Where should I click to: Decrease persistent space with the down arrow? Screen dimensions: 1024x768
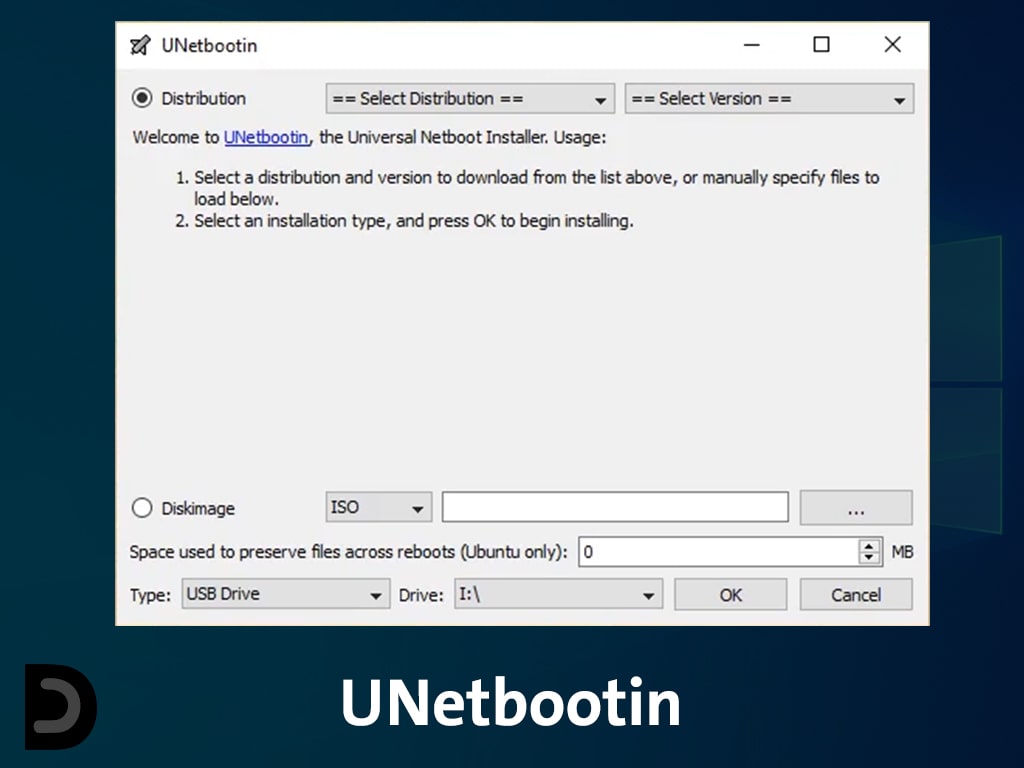point(869,558)
